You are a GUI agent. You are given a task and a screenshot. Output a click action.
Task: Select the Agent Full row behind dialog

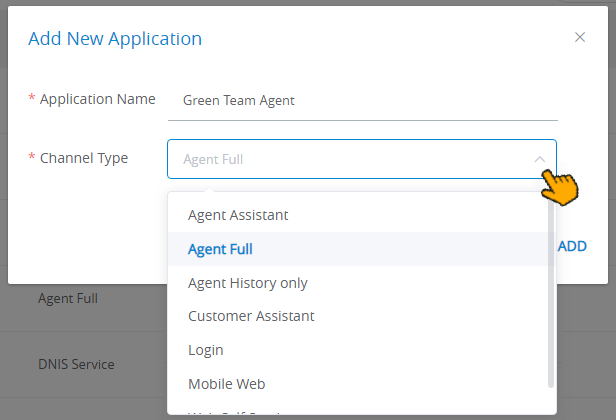[x=68, y=299]
